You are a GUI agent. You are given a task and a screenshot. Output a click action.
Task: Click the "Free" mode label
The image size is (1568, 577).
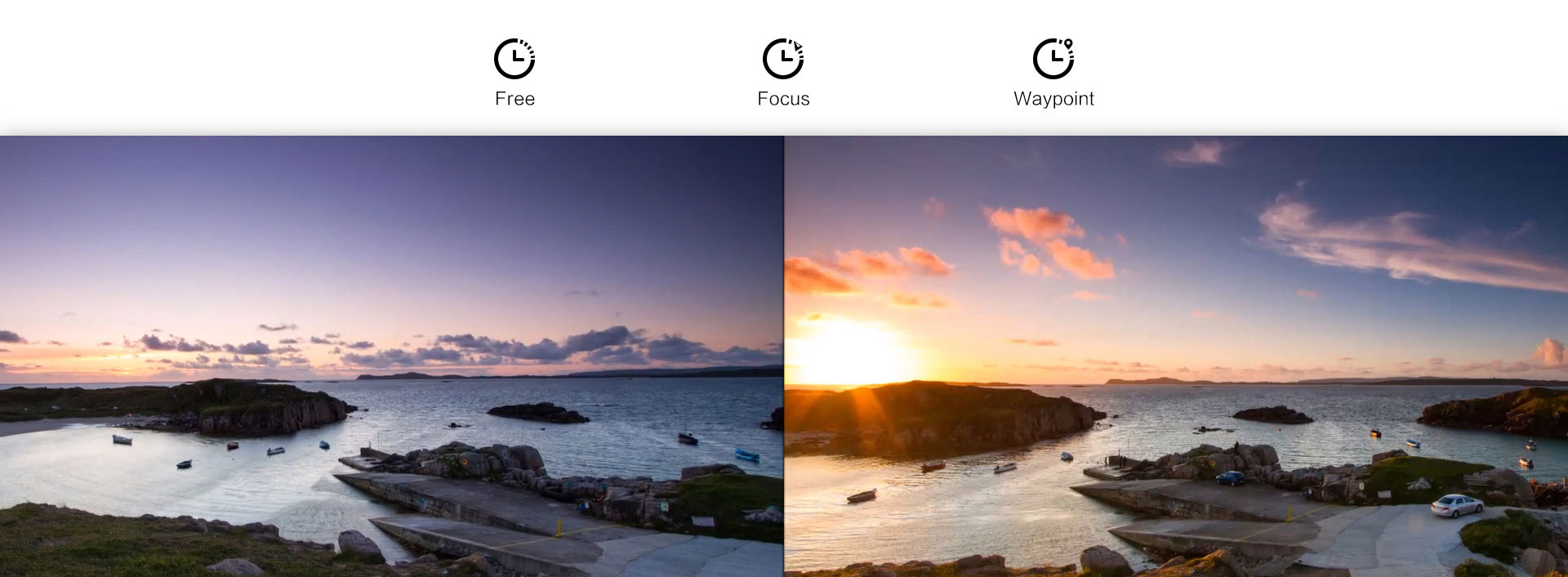[514, 99]
